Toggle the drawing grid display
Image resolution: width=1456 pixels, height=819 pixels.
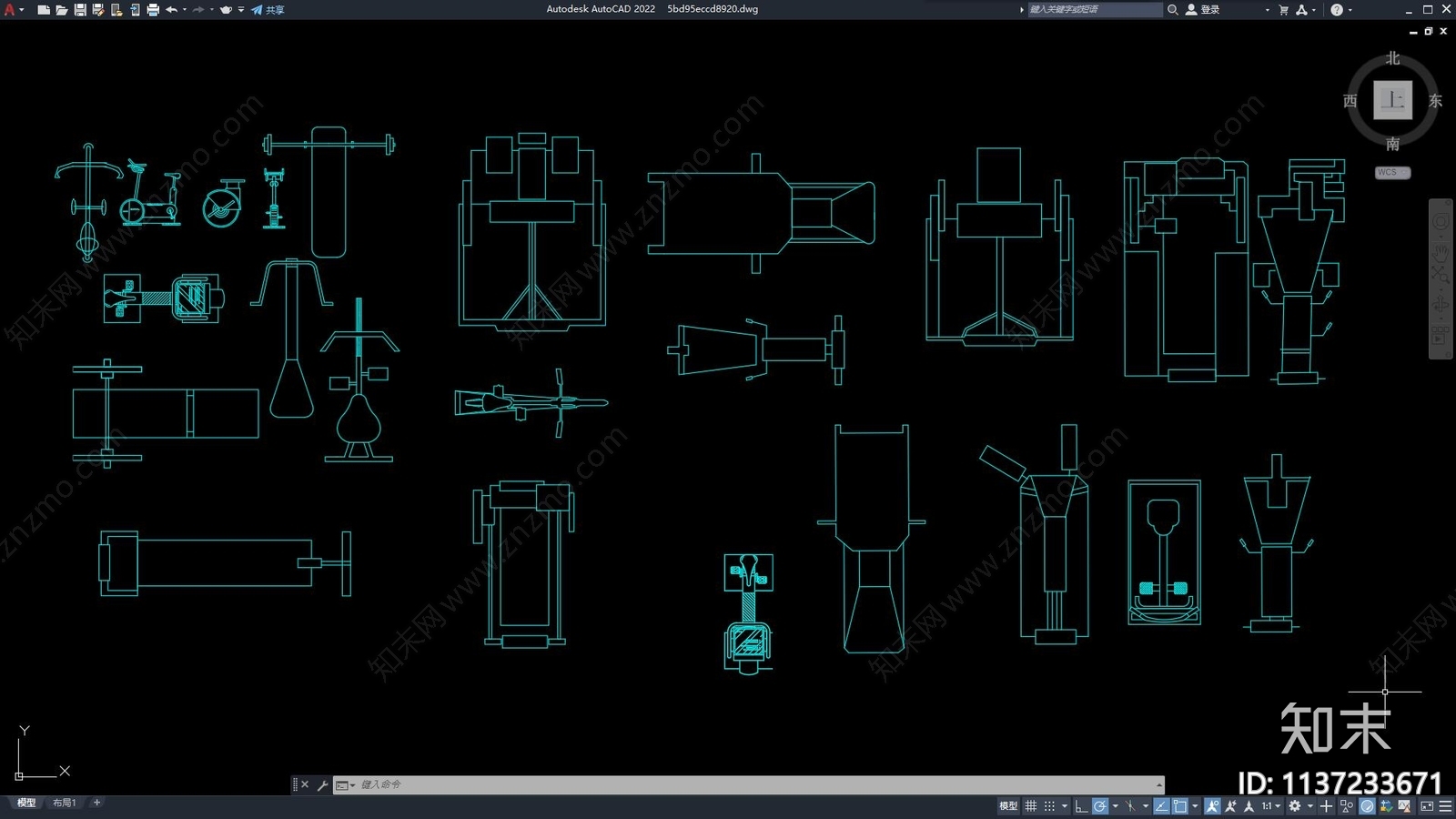(1031, 806)
